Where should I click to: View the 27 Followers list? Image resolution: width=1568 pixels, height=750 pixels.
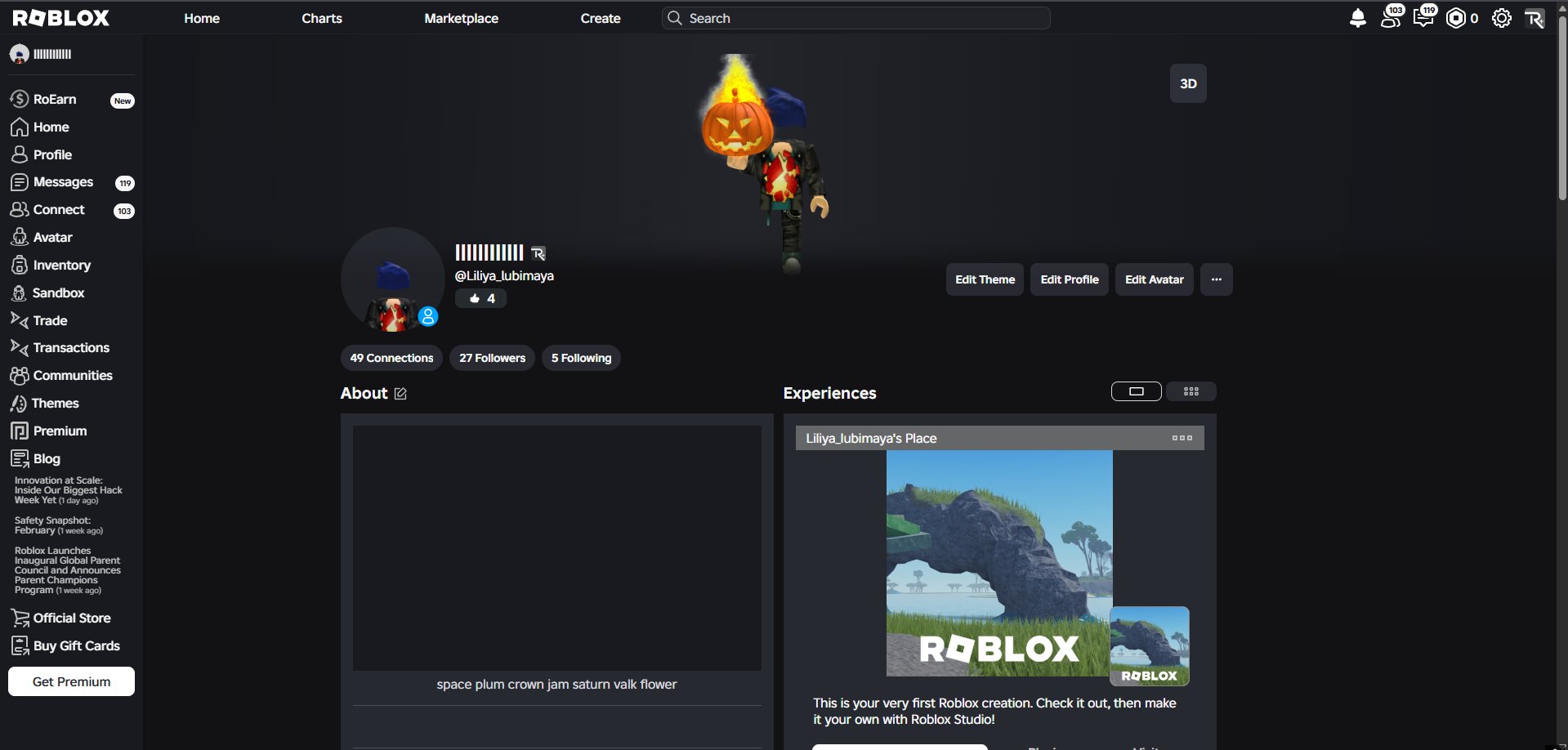[492, 358]
